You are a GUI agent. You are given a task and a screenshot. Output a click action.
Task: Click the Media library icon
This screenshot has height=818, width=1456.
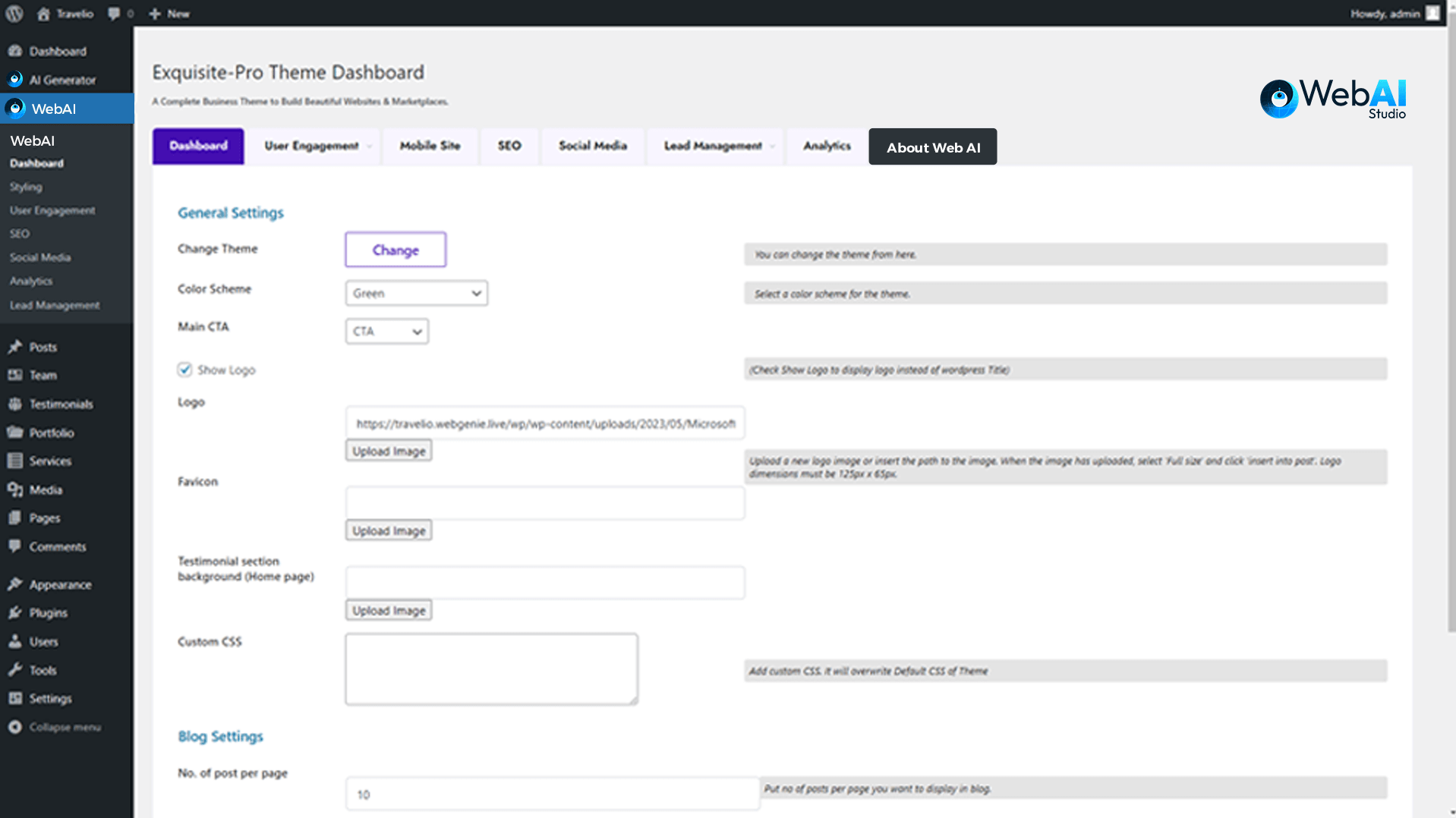click(x=14, y=489)
